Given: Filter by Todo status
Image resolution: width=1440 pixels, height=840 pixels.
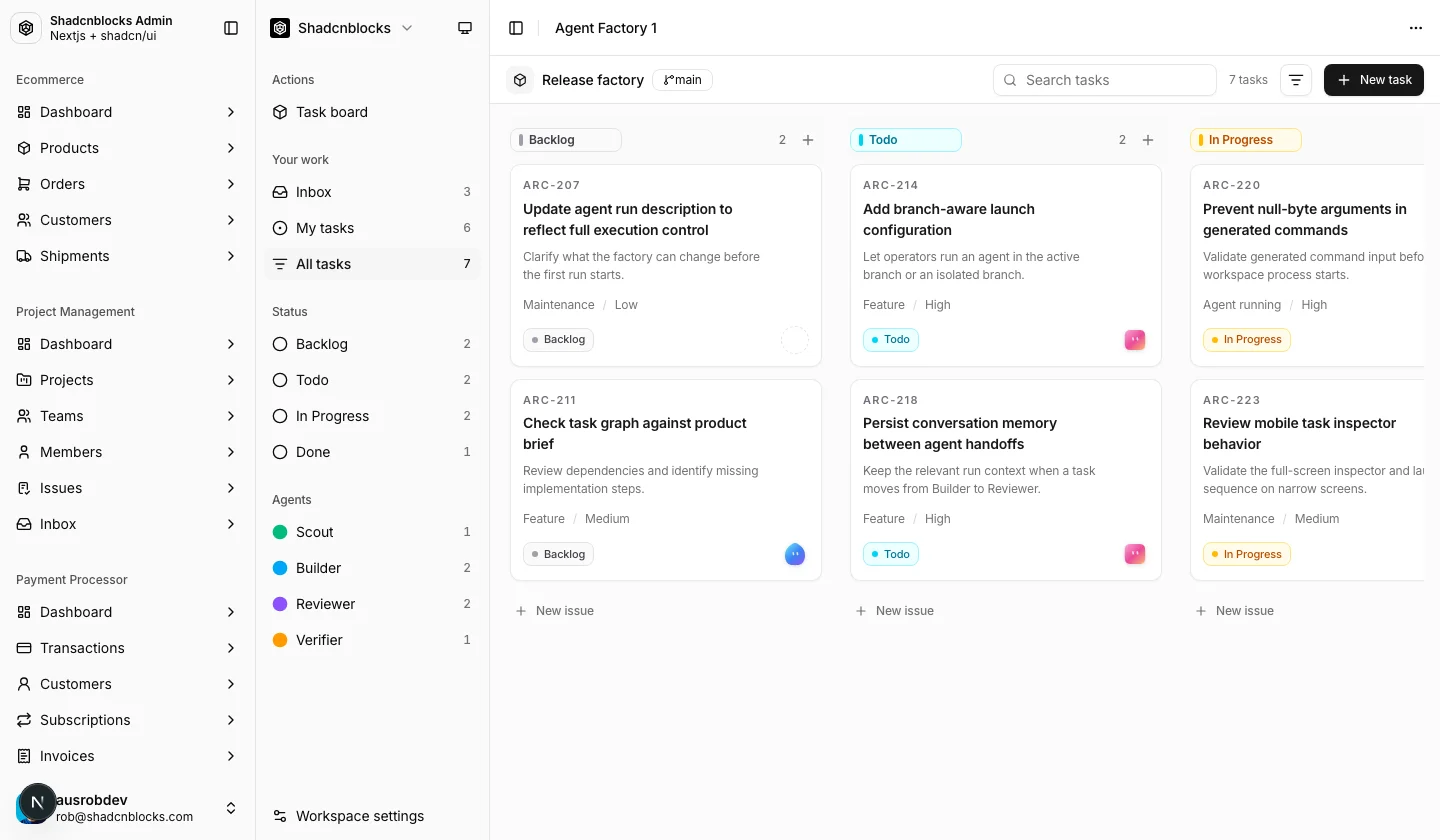Looking at the screenshot, I should pyautogui.click(x=372, y=380).
